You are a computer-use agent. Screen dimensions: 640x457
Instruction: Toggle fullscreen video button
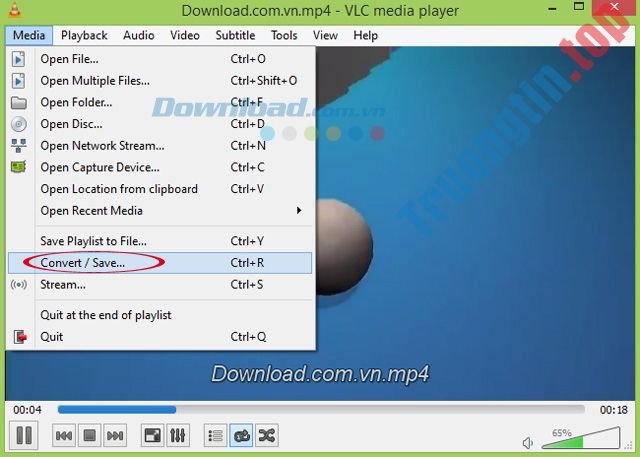[152, 436]
